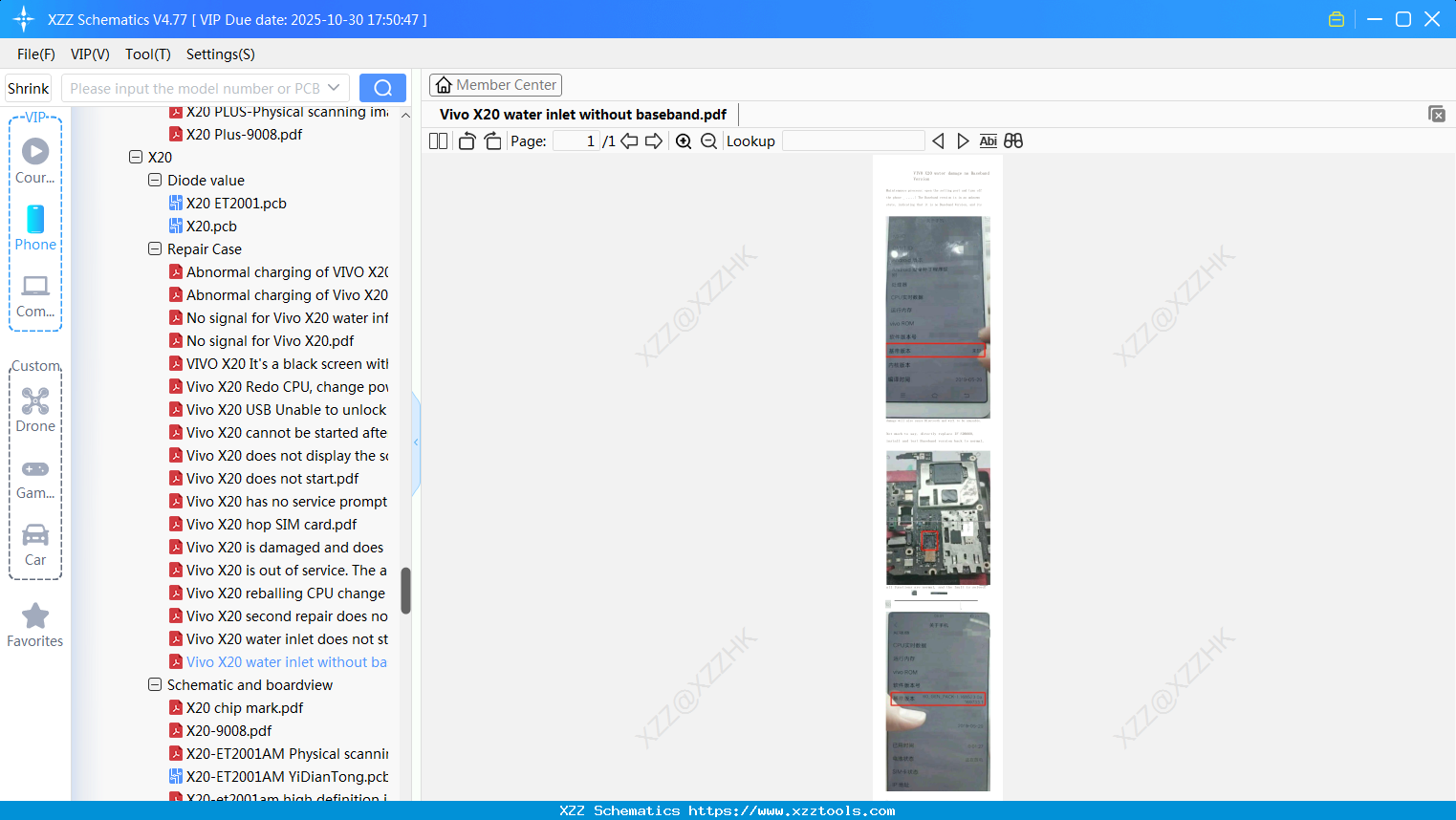This screenshot has height=820, width=1456.
Task: Open the File menu
Action: coord(36,54)
